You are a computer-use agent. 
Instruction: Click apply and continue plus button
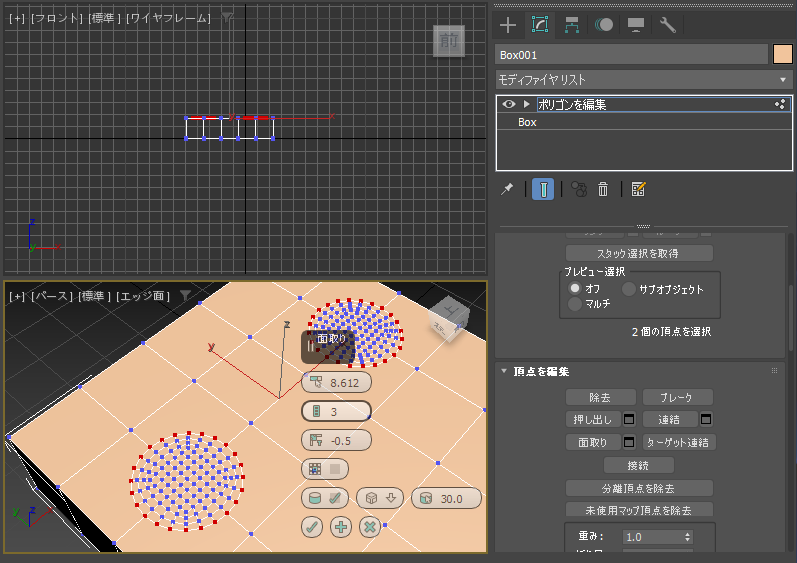341,527
